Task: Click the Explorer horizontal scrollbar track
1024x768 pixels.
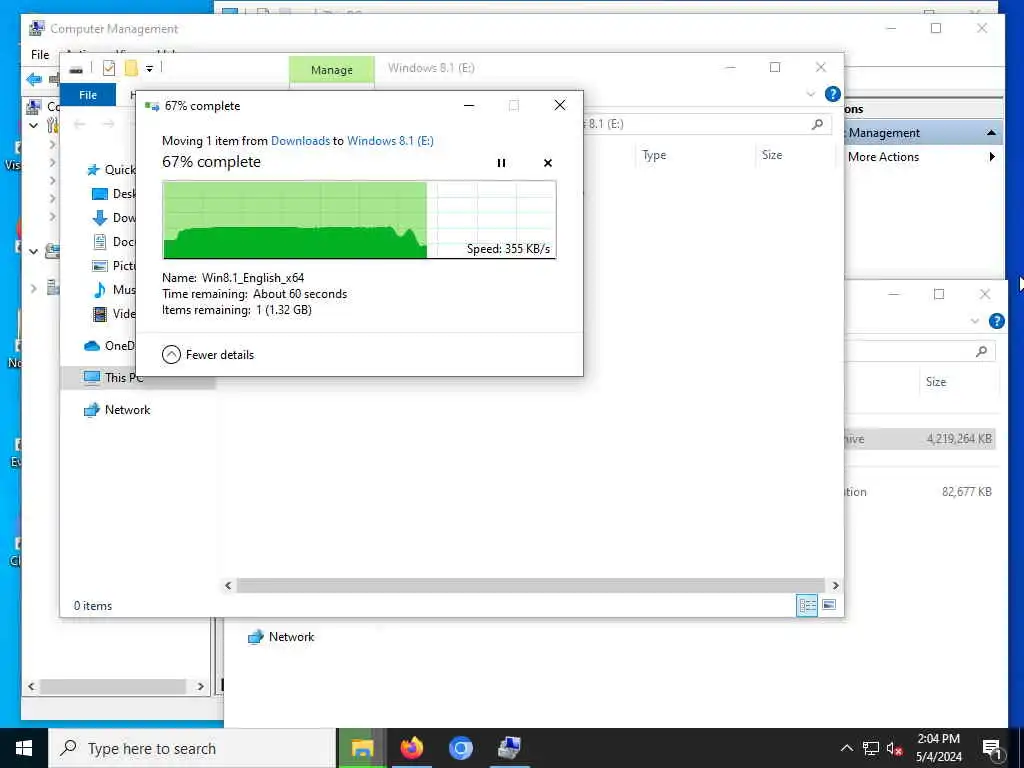Action: (x=530, y=586)
